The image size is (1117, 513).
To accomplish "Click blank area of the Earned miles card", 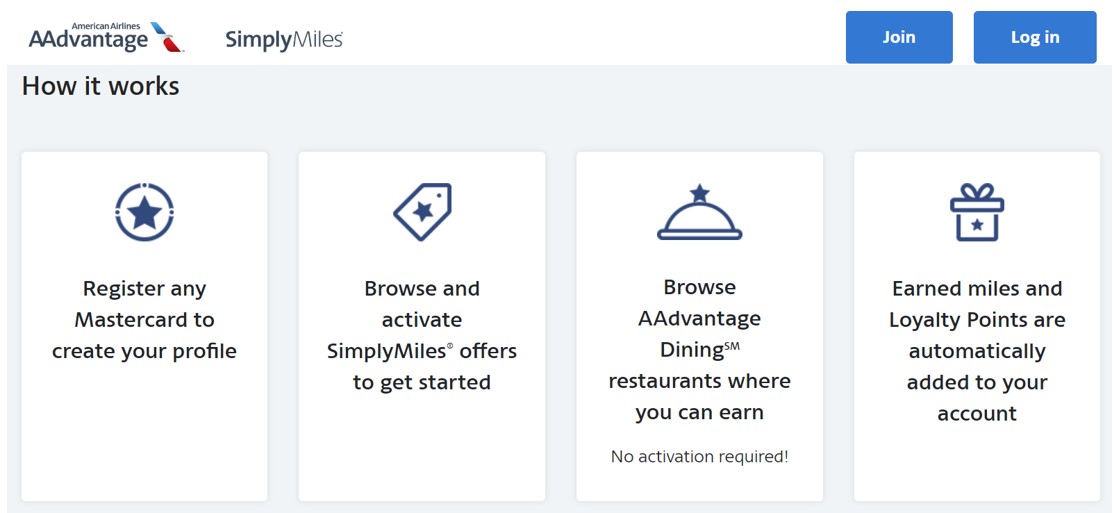I will point(976,465).
